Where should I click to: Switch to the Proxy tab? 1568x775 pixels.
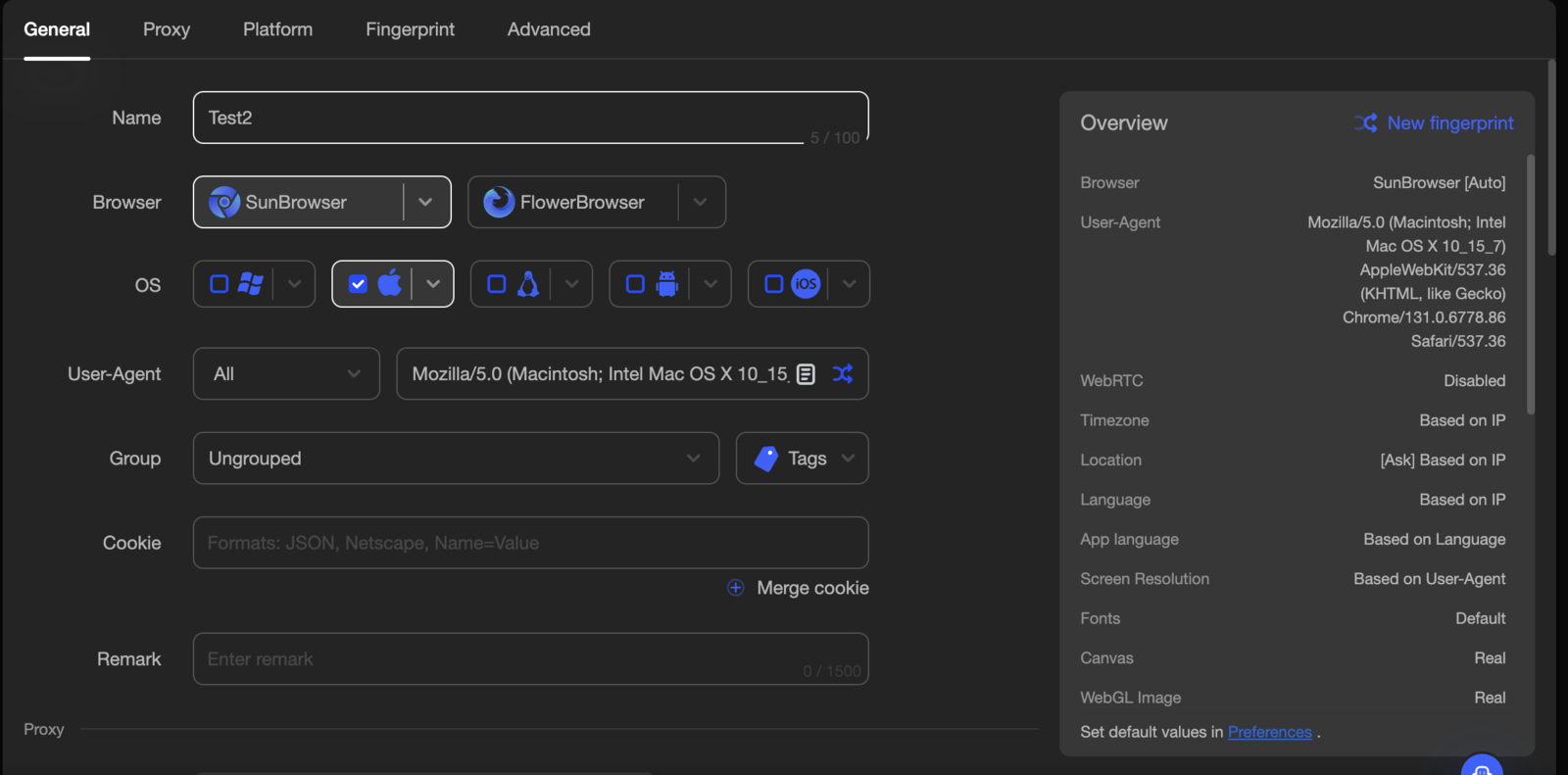click(x=167, y=29)
